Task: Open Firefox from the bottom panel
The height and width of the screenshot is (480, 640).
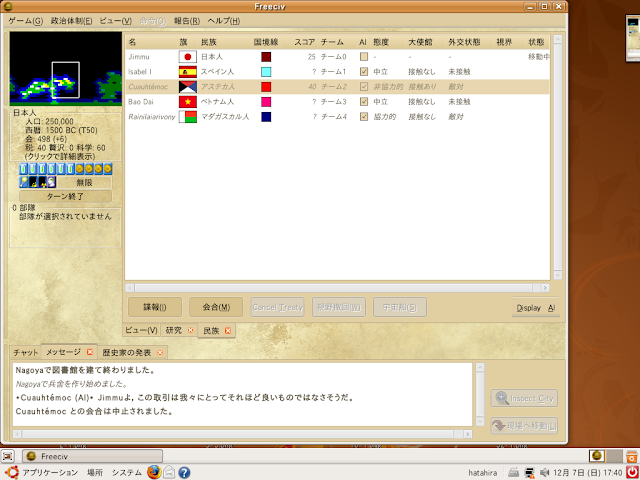Action: coord(154,472)
